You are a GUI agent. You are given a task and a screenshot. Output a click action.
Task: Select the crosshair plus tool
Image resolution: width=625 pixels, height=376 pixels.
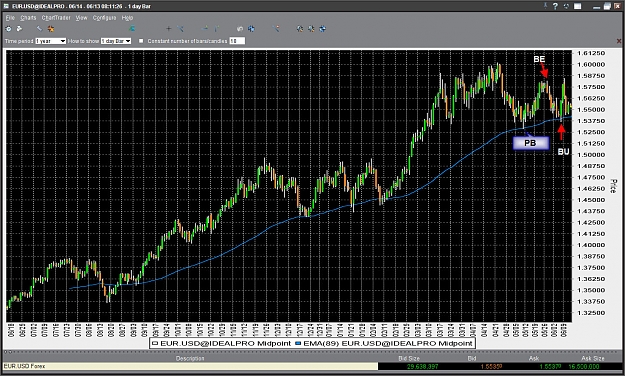click(168, 29)
